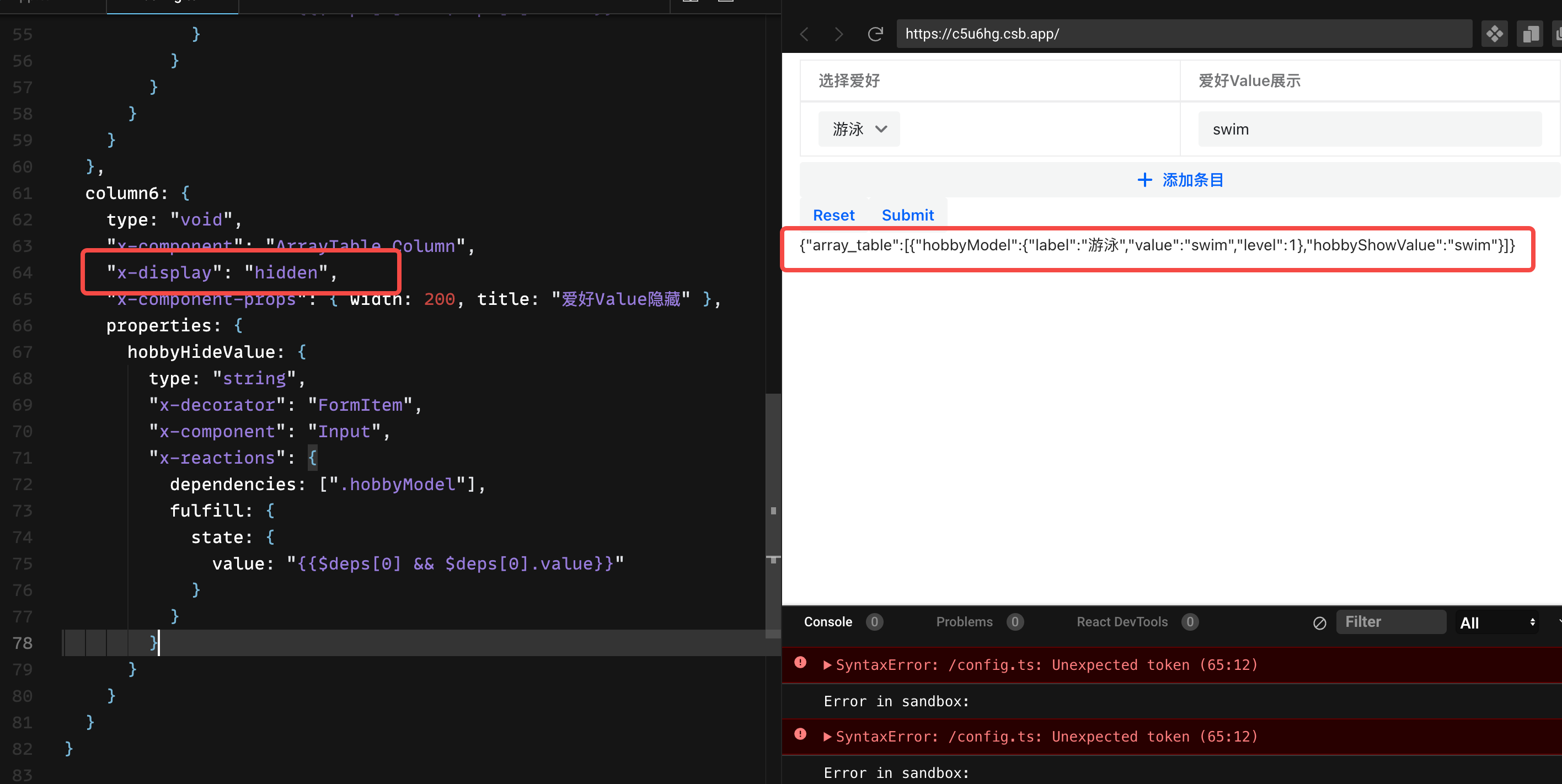The image size is (1562, 784).
Task: Click inside the Filter console input
Action: coord(1392,621)
